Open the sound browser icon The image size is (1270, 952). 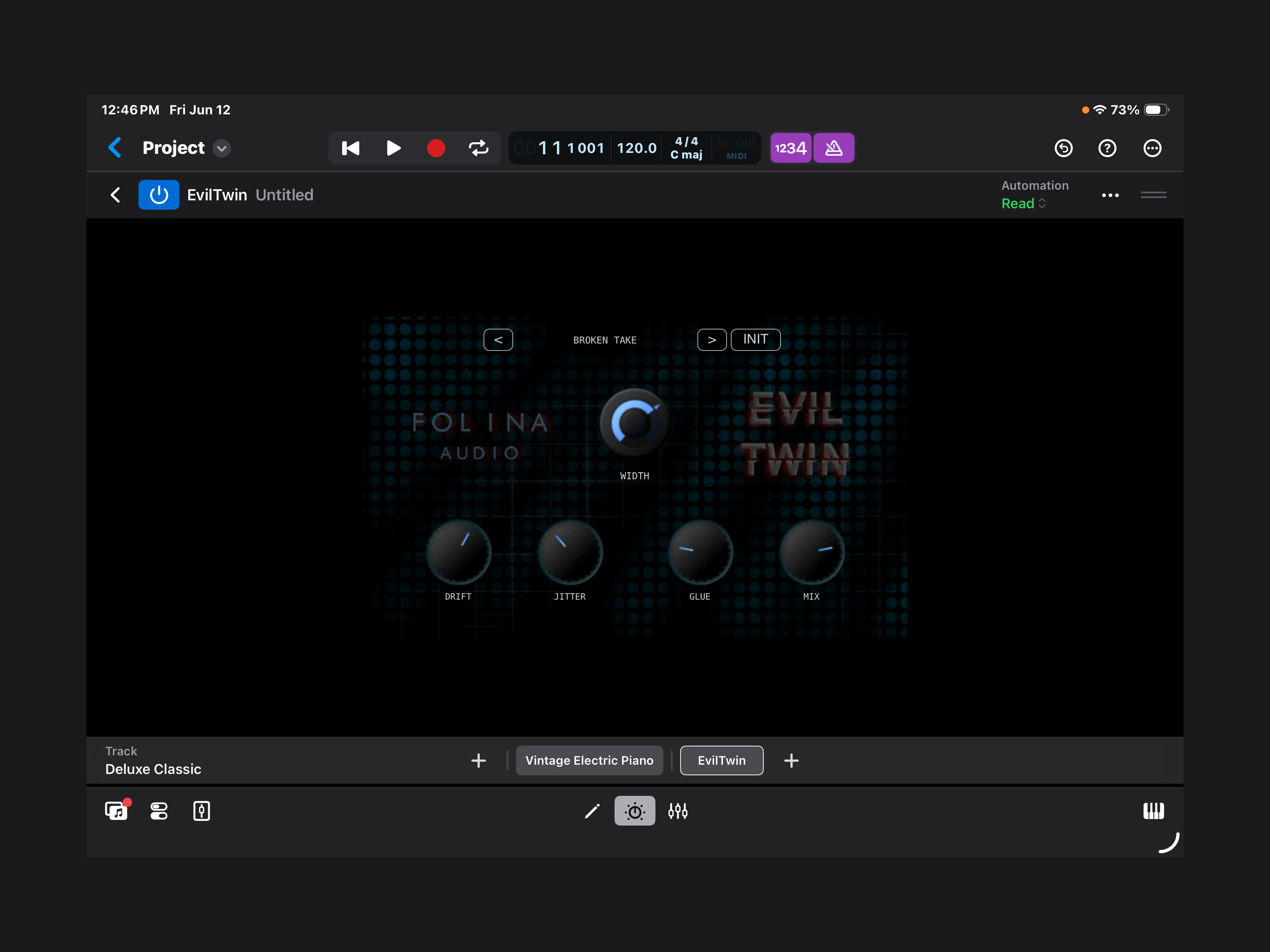pos(117,811)
